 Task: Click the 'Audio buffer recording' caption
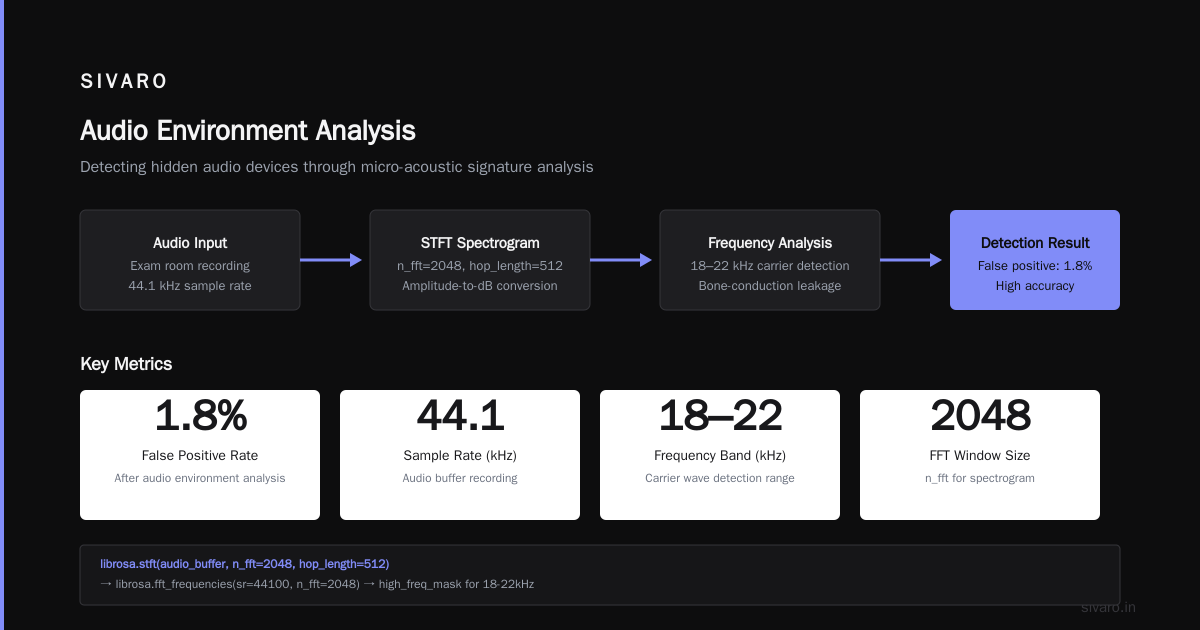click(460, 478)
